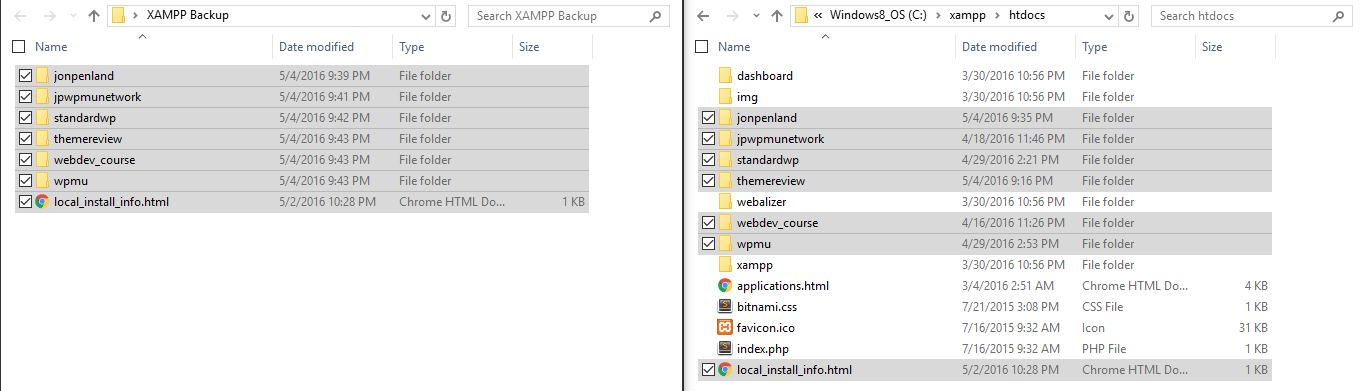This screenshot has height=391, width=1364.
Task: Select applications.html file name
Action: click(x=783, y=286)
